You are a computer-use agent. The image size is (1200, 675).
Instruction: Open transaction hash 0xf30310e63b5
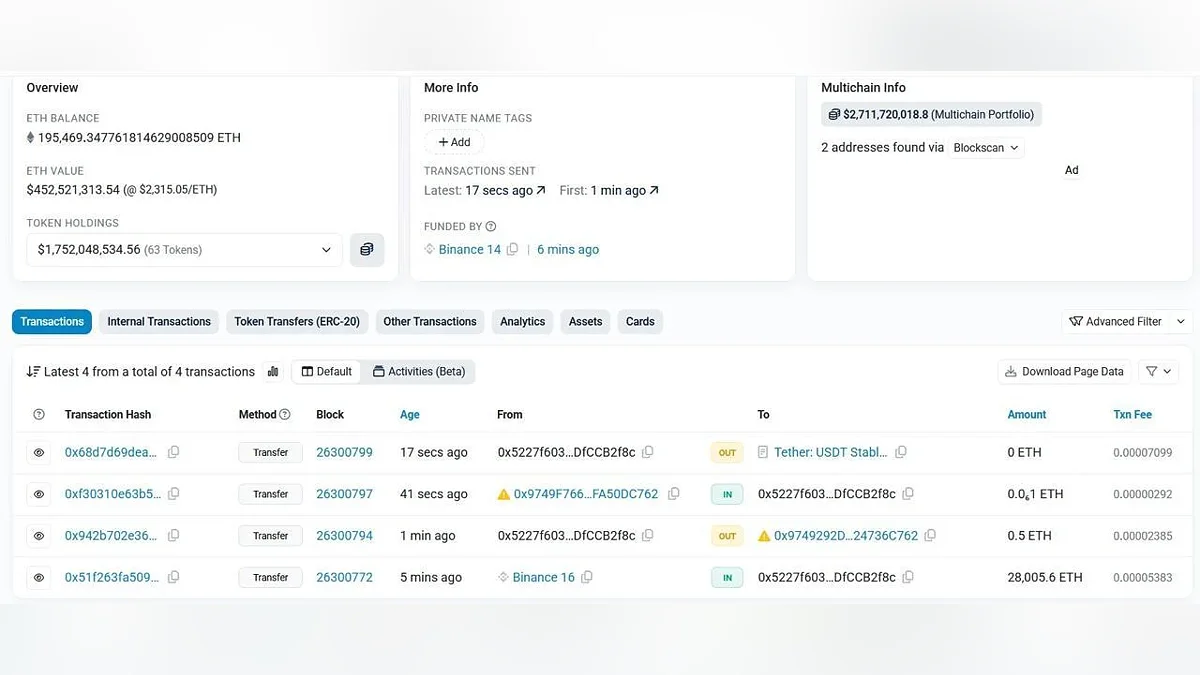click(x=112, y=494)
